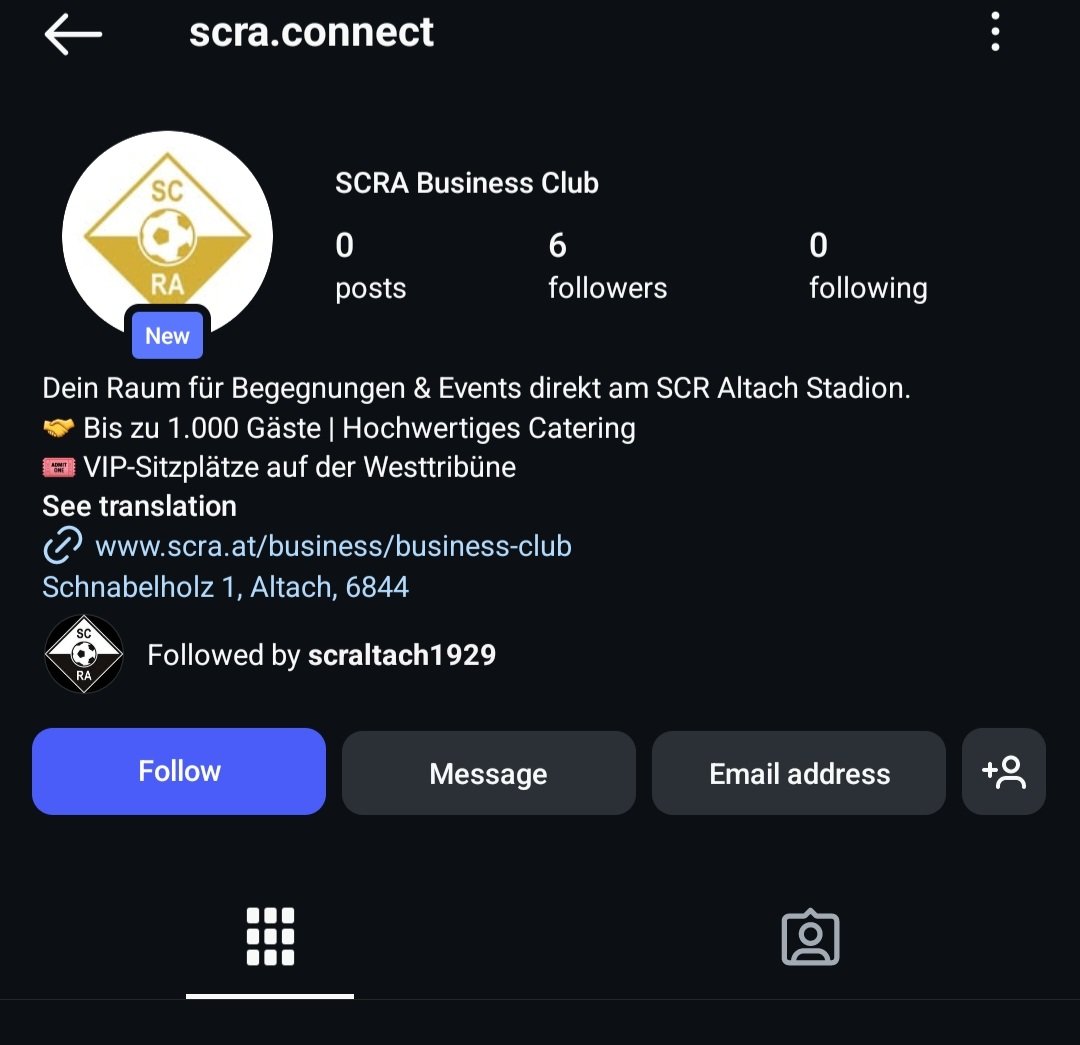
Task: Open the SCRA Business Club profile picture
Action: [167, 236]
